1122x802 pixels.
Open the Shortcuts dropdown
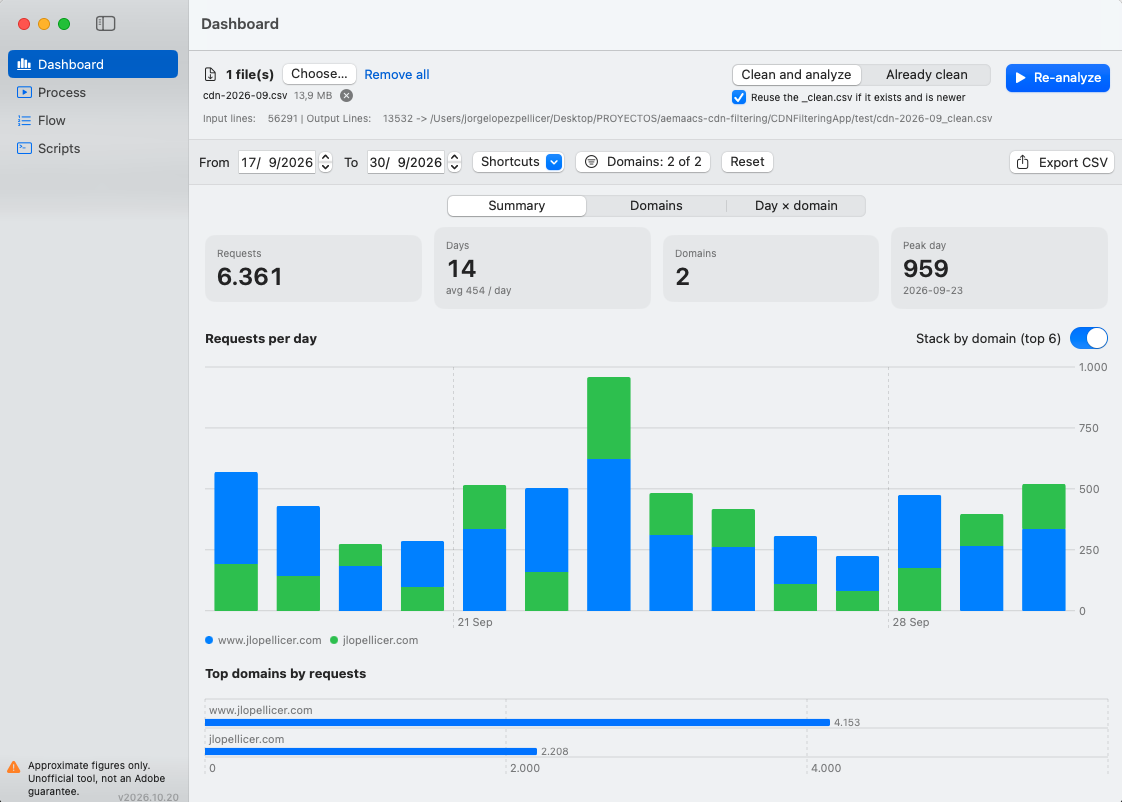point(518,162)
